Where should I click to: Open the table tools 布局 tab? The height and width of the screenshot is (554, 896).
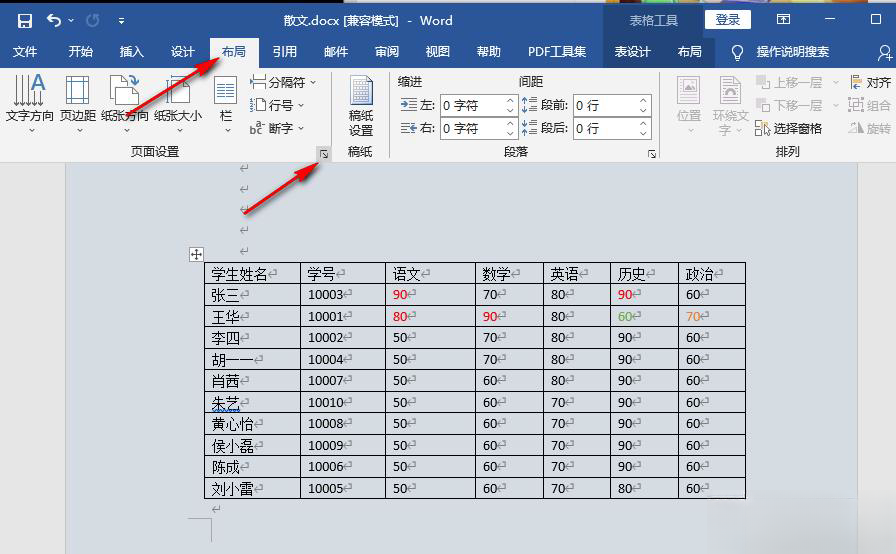[x=689, y=52]
